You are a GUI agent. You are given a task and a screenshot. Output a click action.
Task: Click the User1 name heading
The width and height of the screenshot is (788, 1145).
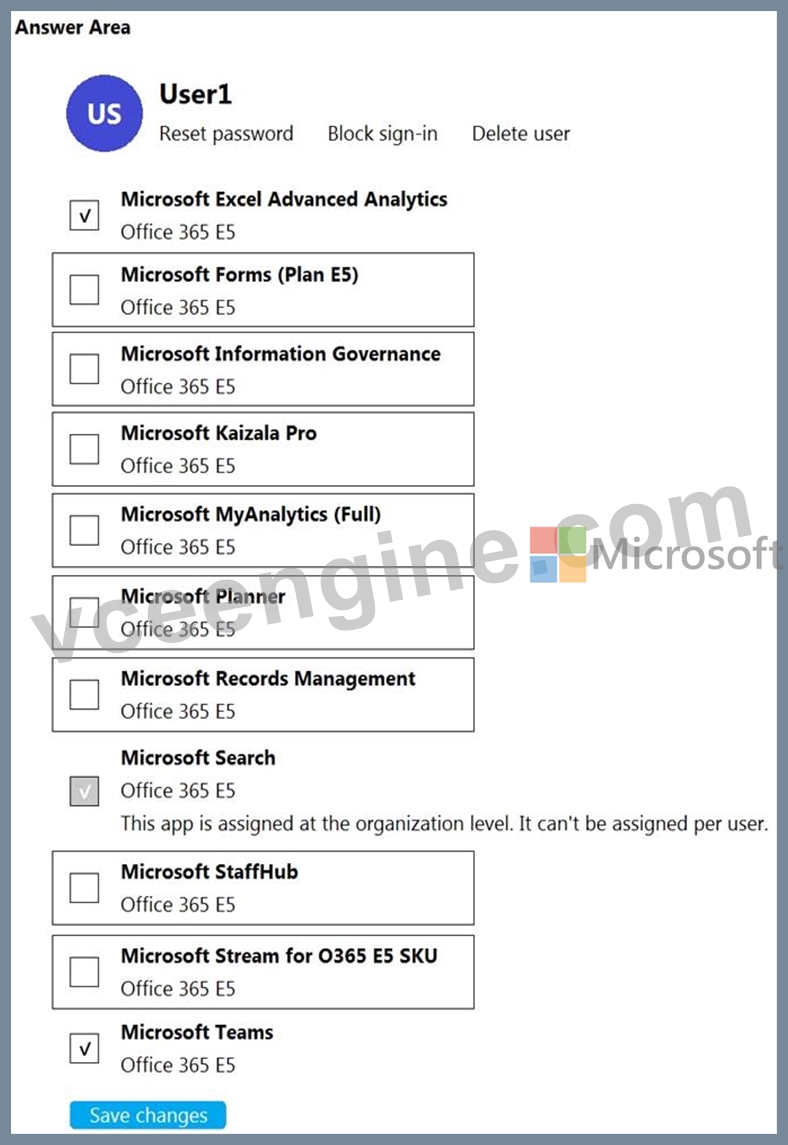pos(196,94)
